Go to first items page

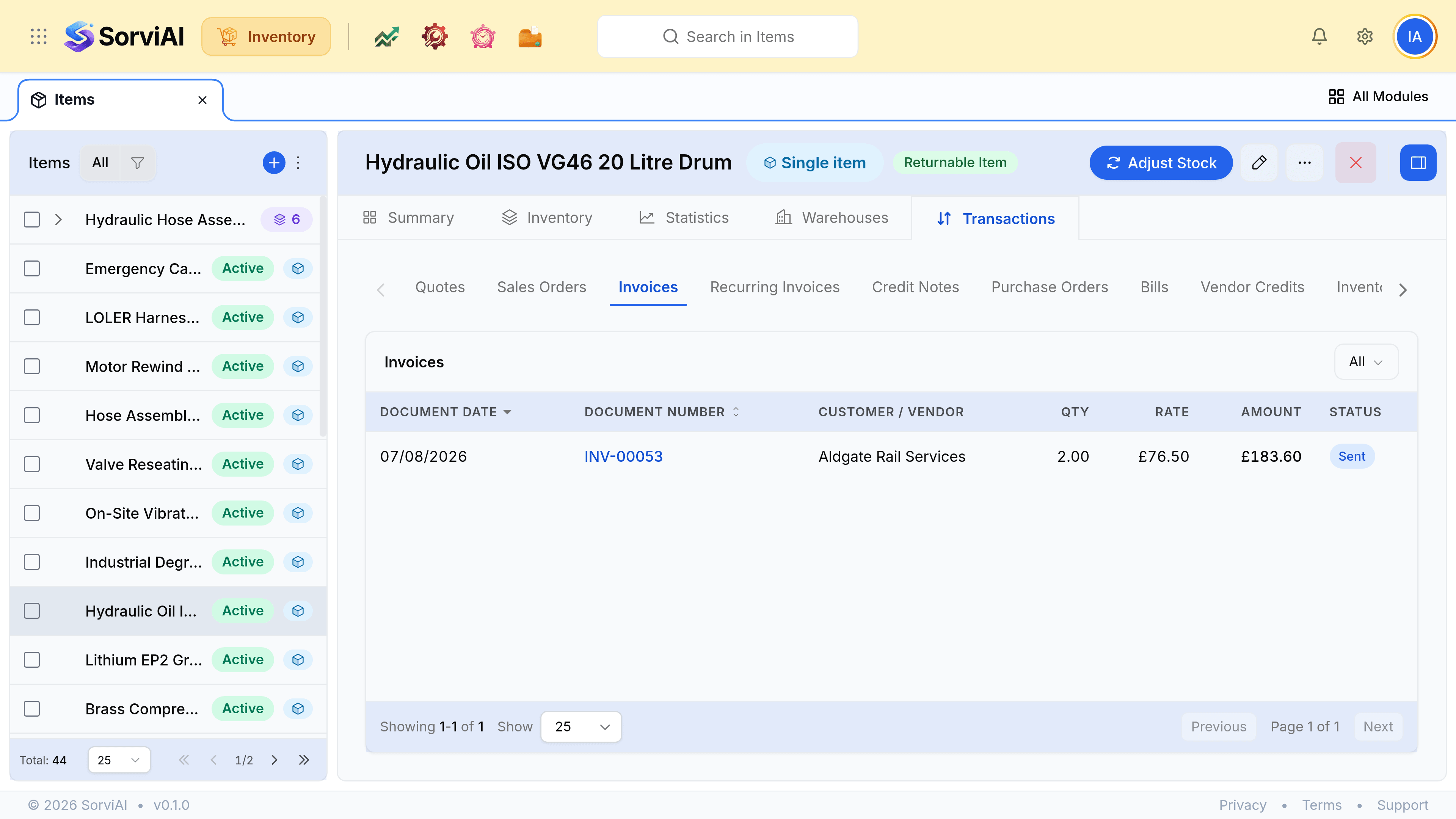point(184,759)
